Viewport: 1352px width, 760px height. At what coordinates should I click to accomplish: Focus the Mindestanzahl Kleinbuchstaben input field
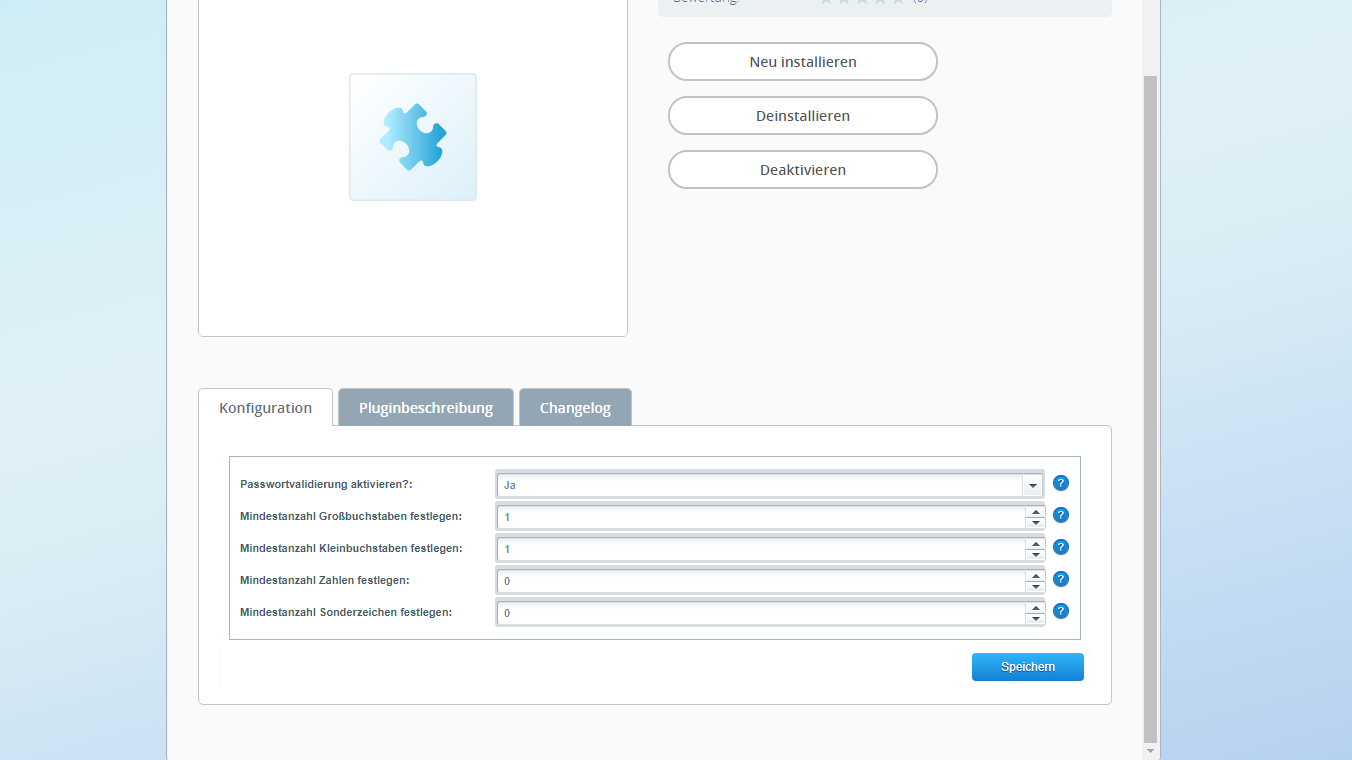click(761, 549)
